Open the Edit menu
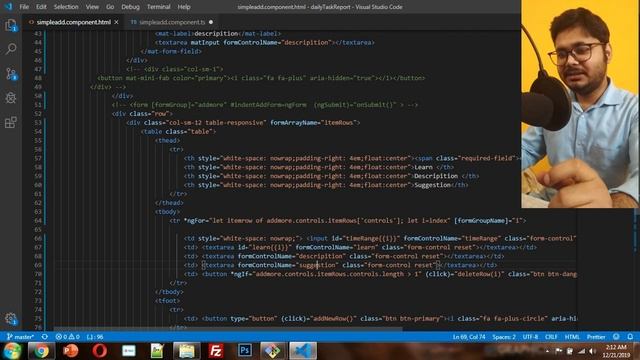This screenshot has height=360, width=640. point(41,7)
